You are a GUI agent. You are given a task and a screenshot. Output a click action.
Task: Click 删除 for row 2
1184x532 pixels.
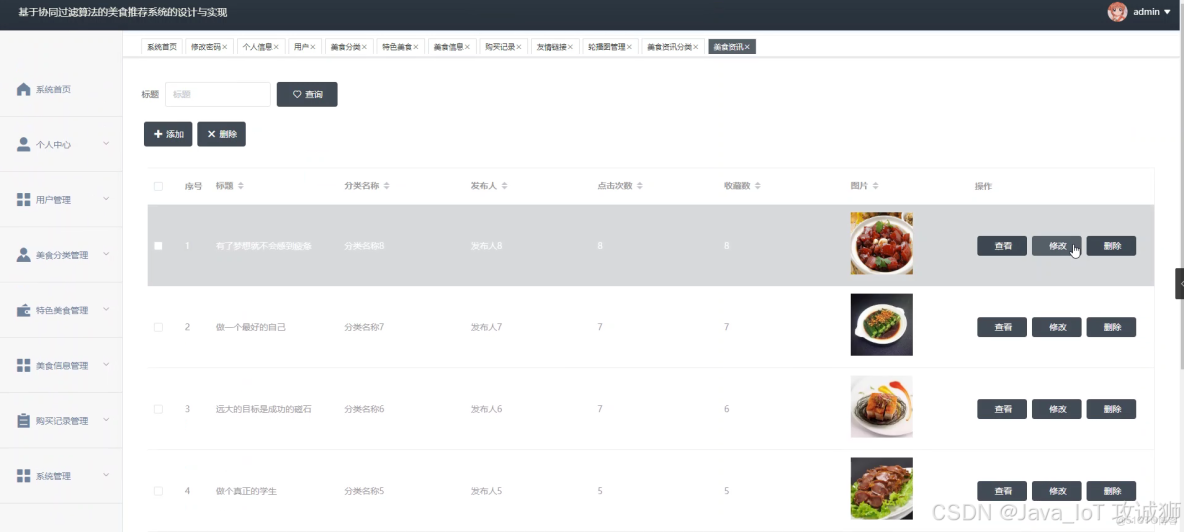(x=1111, y=327)
